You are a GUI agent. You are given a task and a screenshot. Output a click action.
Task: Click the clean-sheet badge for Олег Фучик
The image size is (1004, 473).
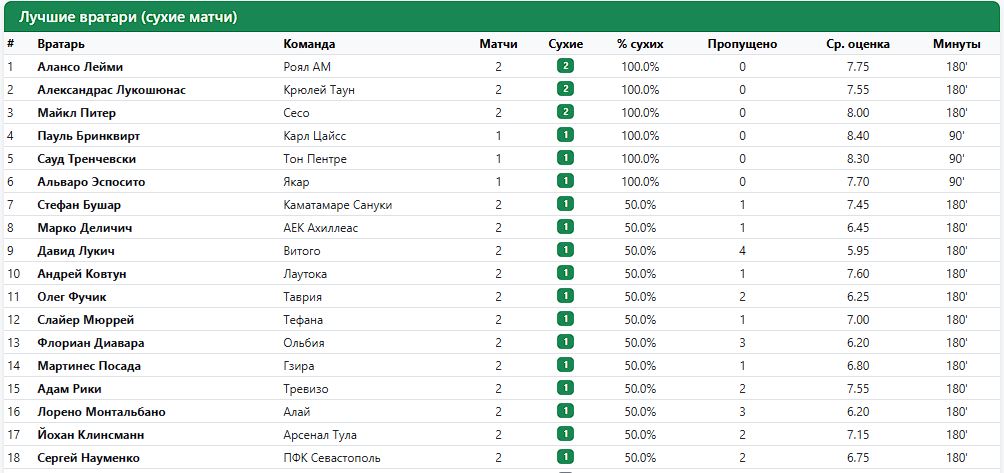tap(565, 296)
